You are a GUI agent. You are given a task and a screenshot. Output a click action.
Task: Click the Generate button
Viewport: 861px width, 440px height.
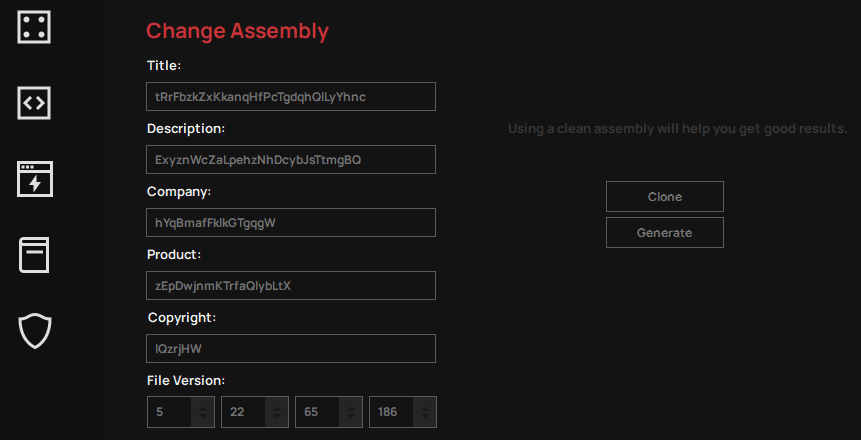point(664,232)
